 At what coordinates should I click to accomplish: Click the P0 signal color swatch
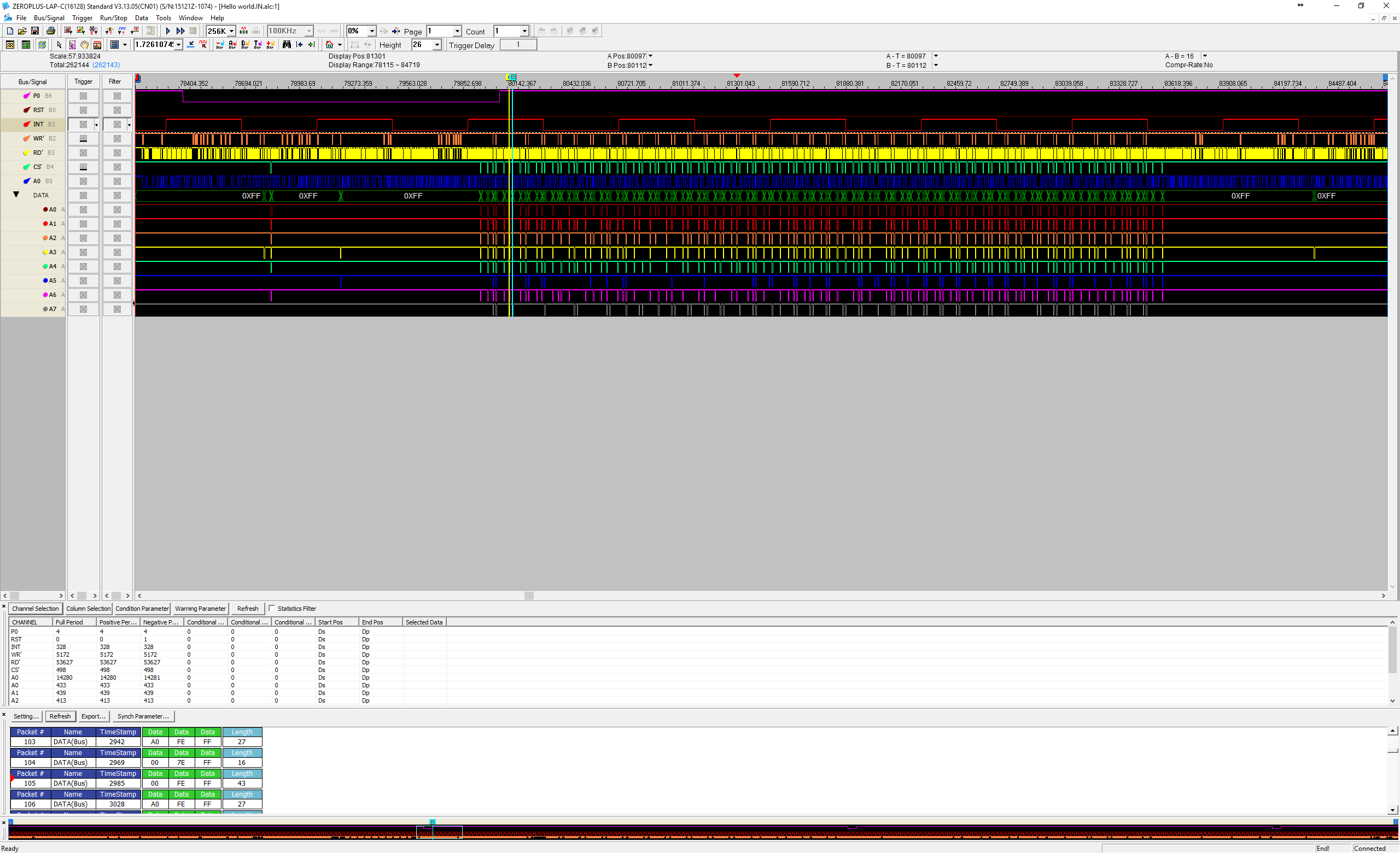26,96
